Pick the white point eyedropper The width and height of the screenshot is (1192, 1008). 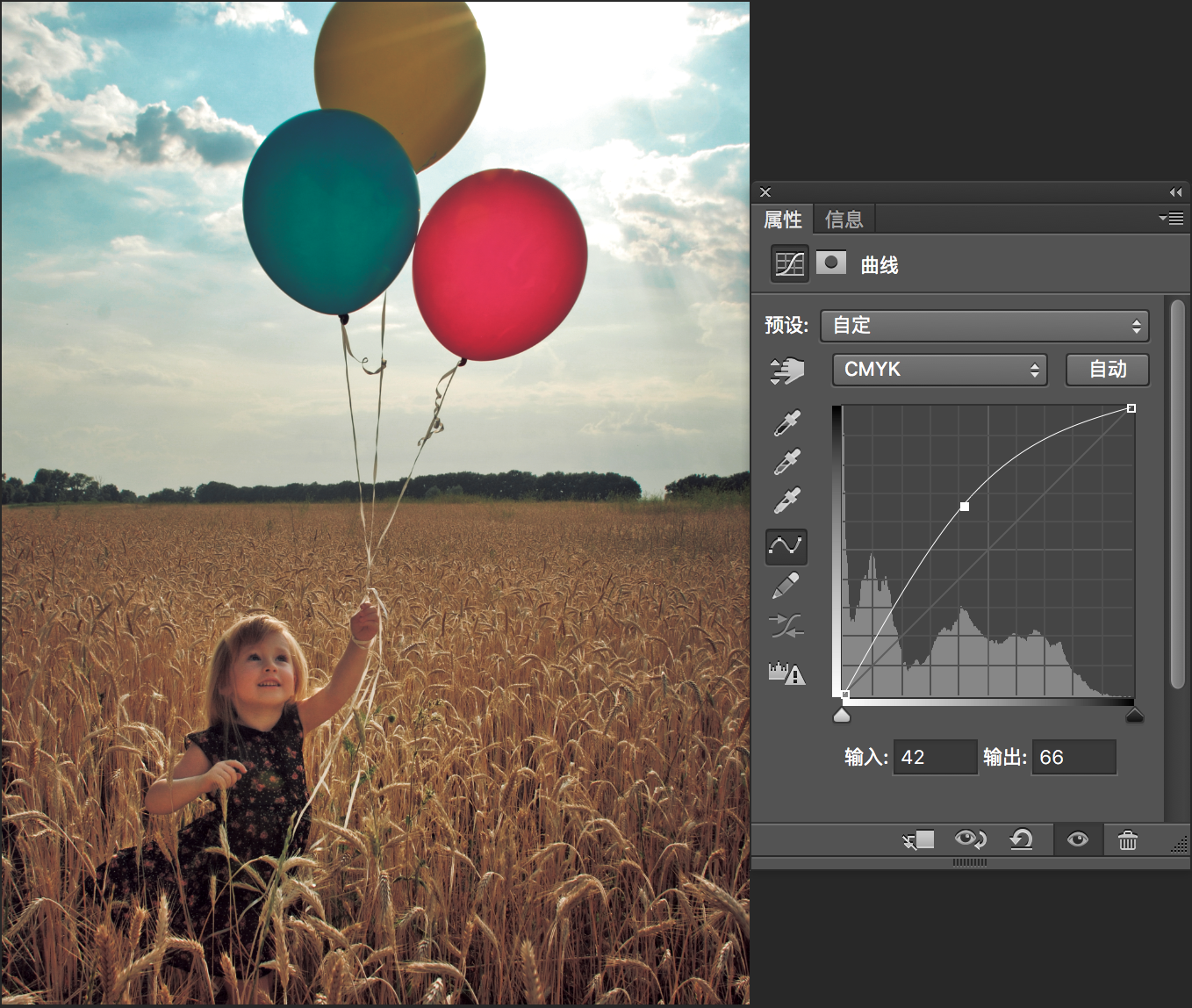click(x=787, y=500)
